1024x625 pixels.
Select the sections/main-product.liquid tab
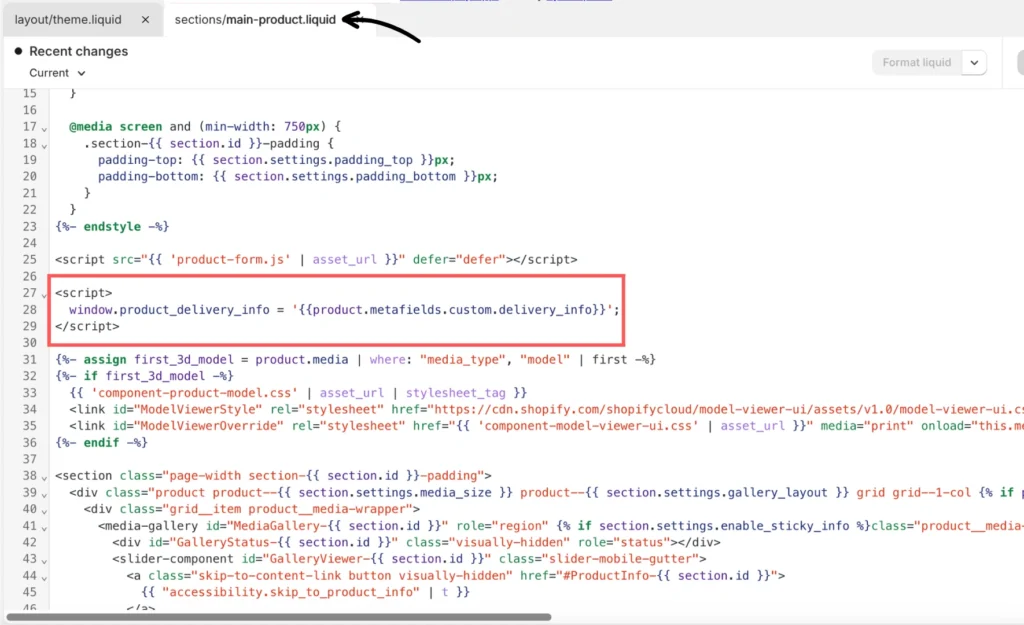click(255, 20)
